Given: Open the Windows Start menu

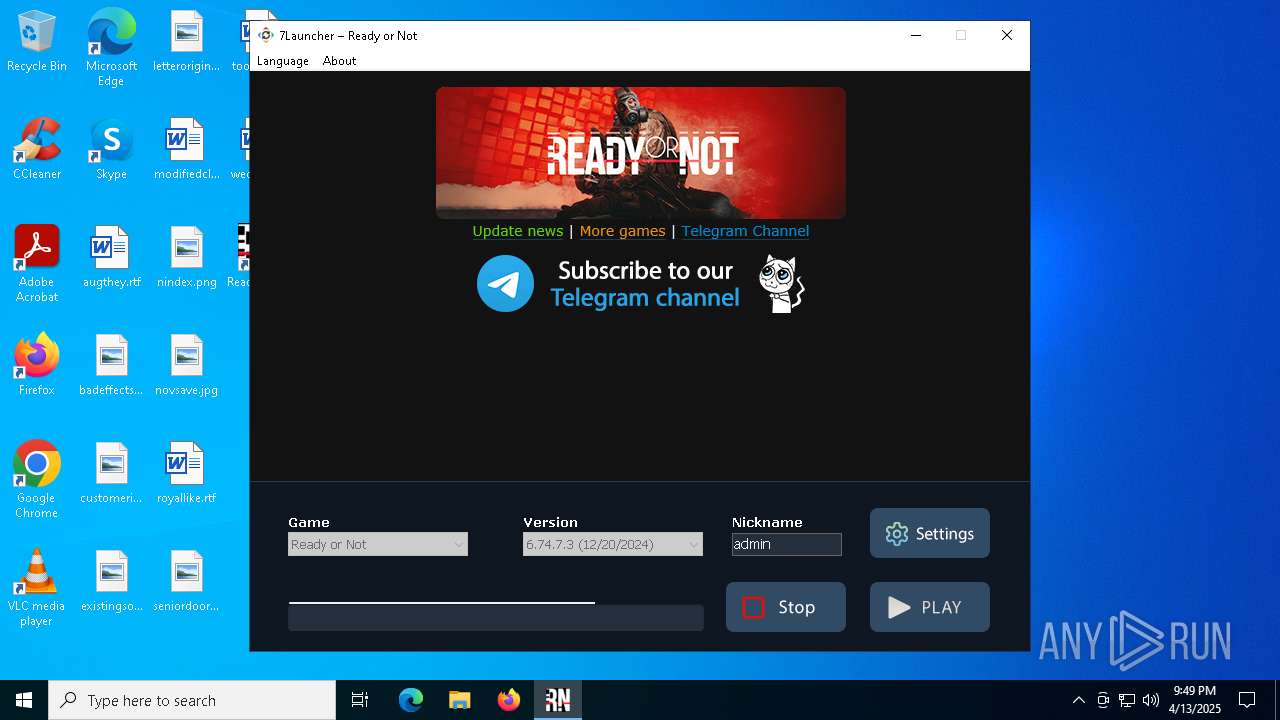Looking at the screenshot, I should point(24,700).
